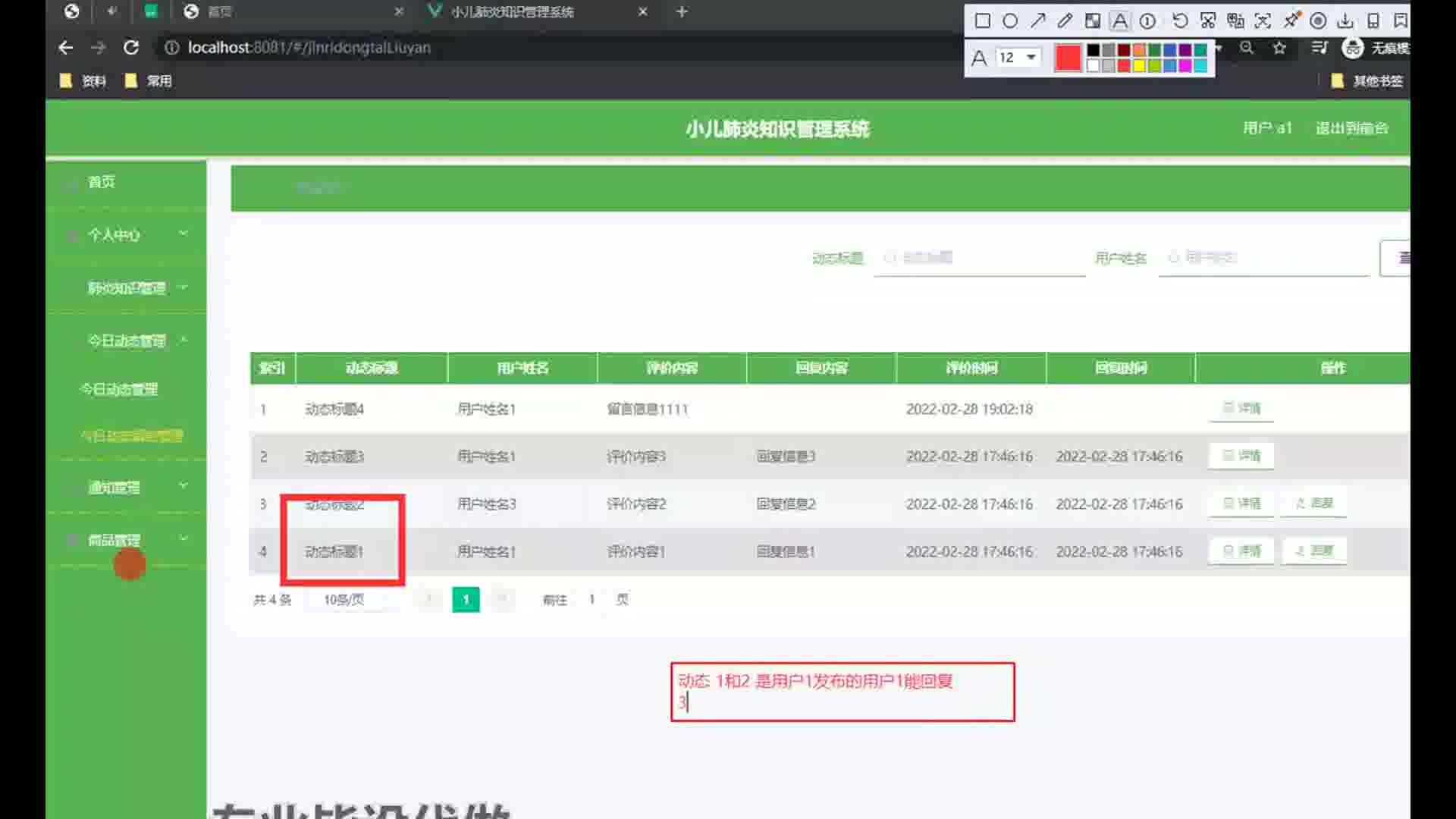Select the arrow annotation tool
The width and height of the screenshot is (1456, 819).
(x=1037, y=21)
